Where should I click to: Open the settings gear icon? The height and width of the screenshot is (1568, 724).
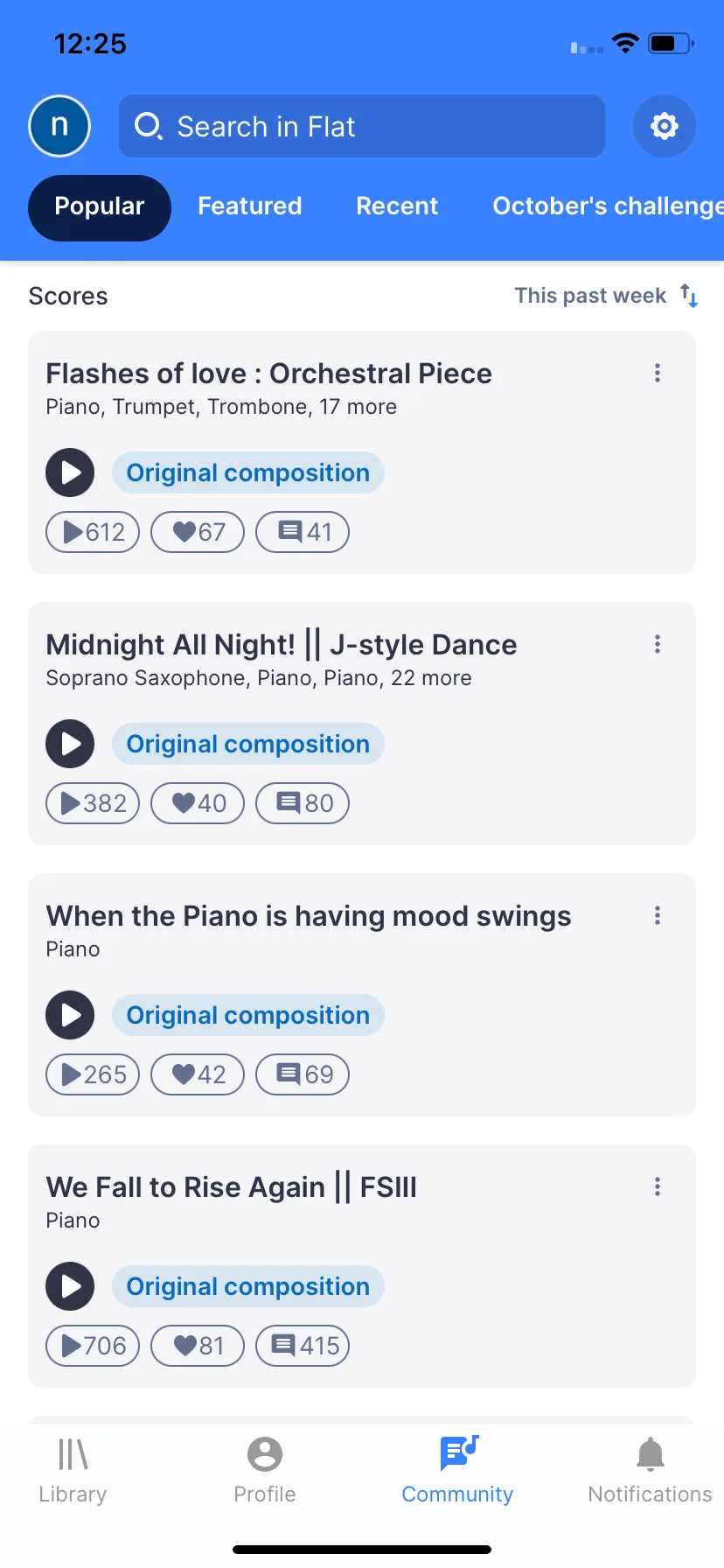click(664, 126)
